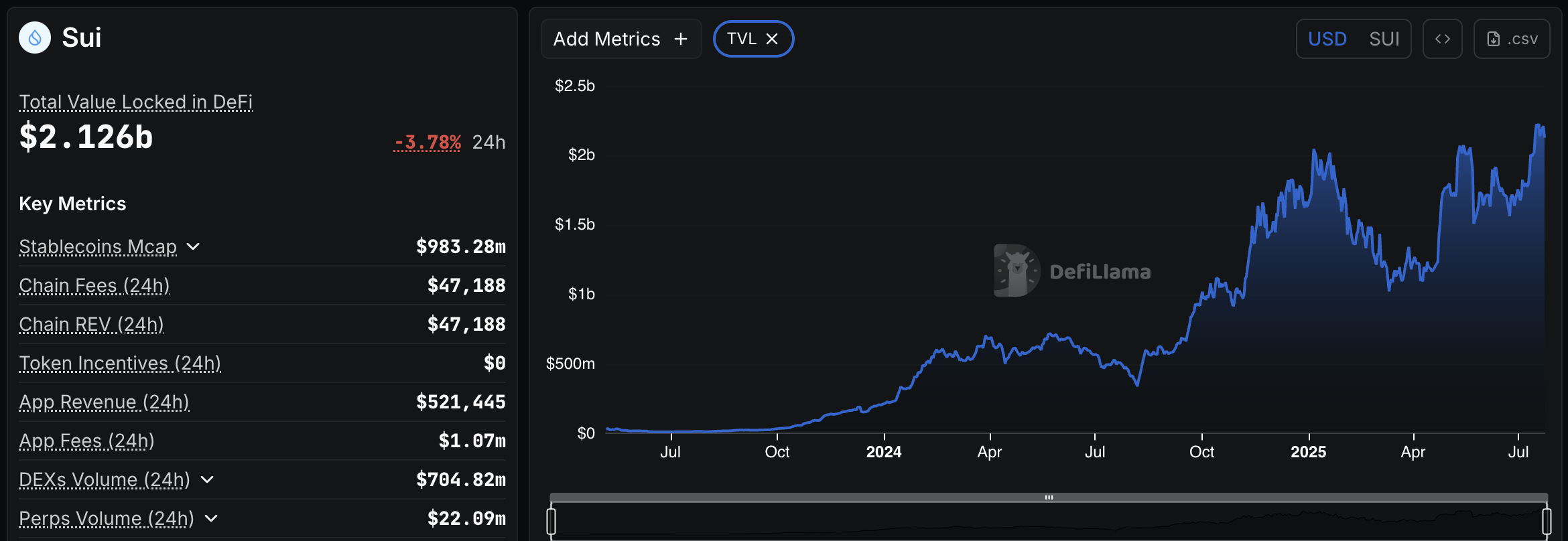Click the Total Value Locked in DeFi label
1568x541 pixels.
[135, 102]
